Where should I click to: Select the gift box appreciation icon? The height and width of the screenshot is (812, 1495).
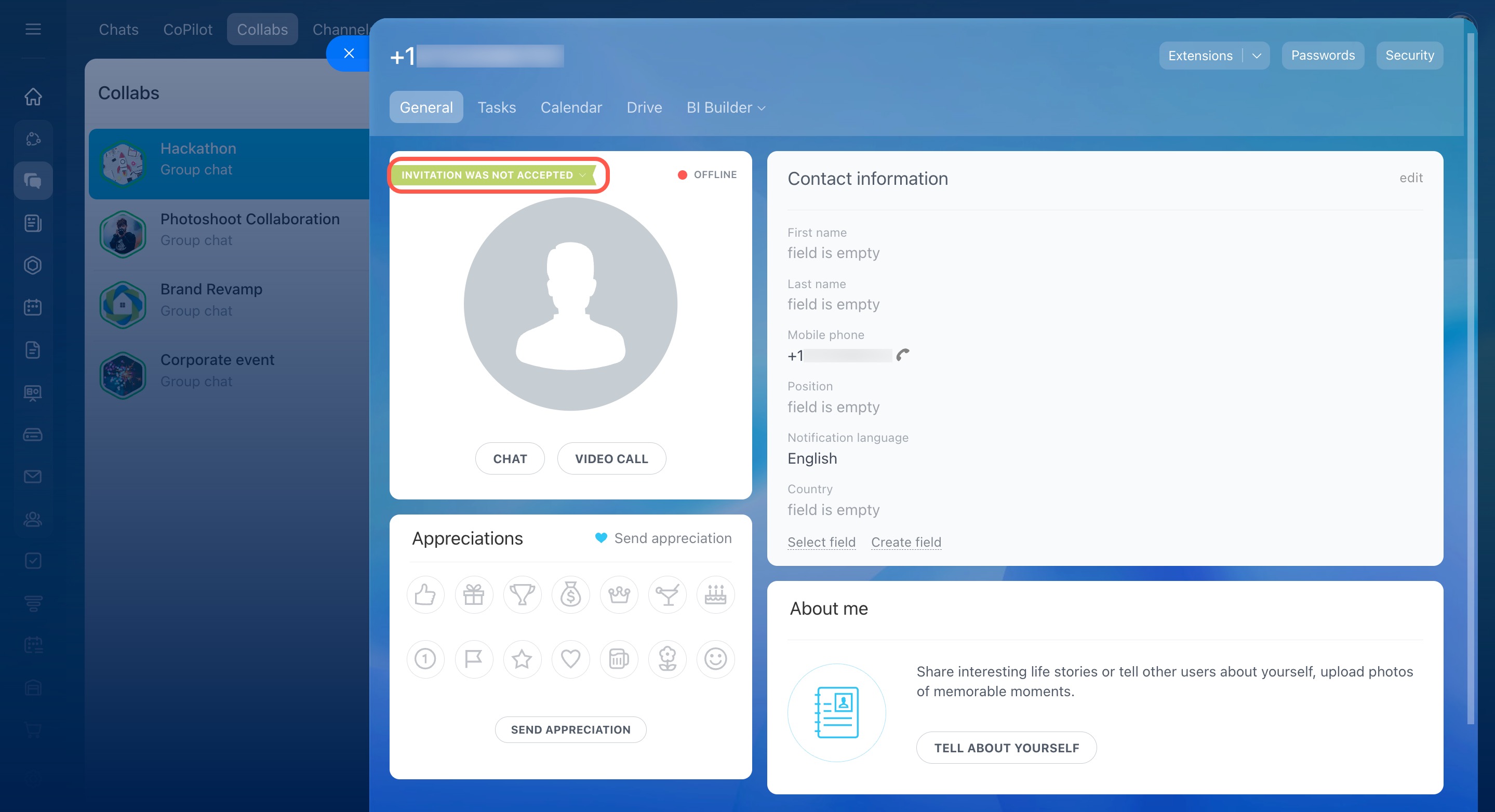click(x=474, y=594)
